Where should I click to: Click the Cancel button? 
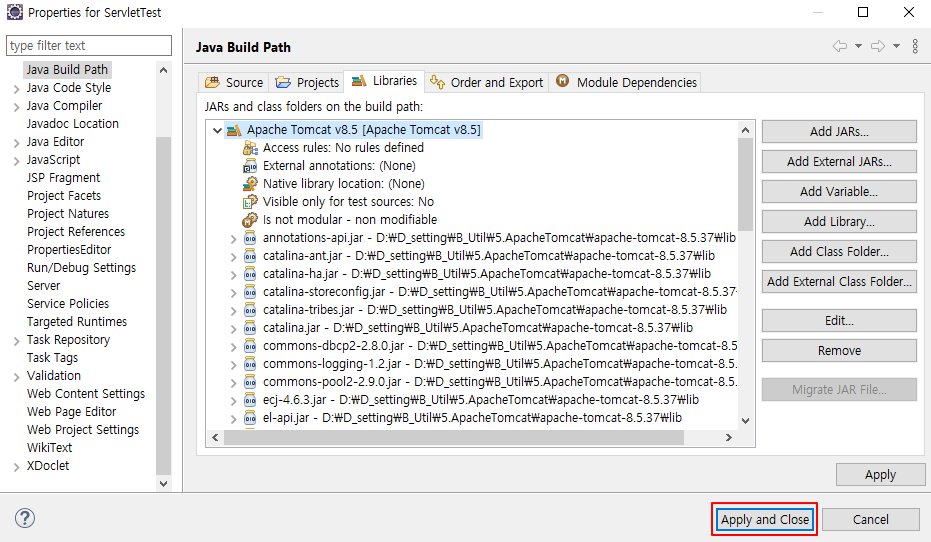(x=870, y=519)
